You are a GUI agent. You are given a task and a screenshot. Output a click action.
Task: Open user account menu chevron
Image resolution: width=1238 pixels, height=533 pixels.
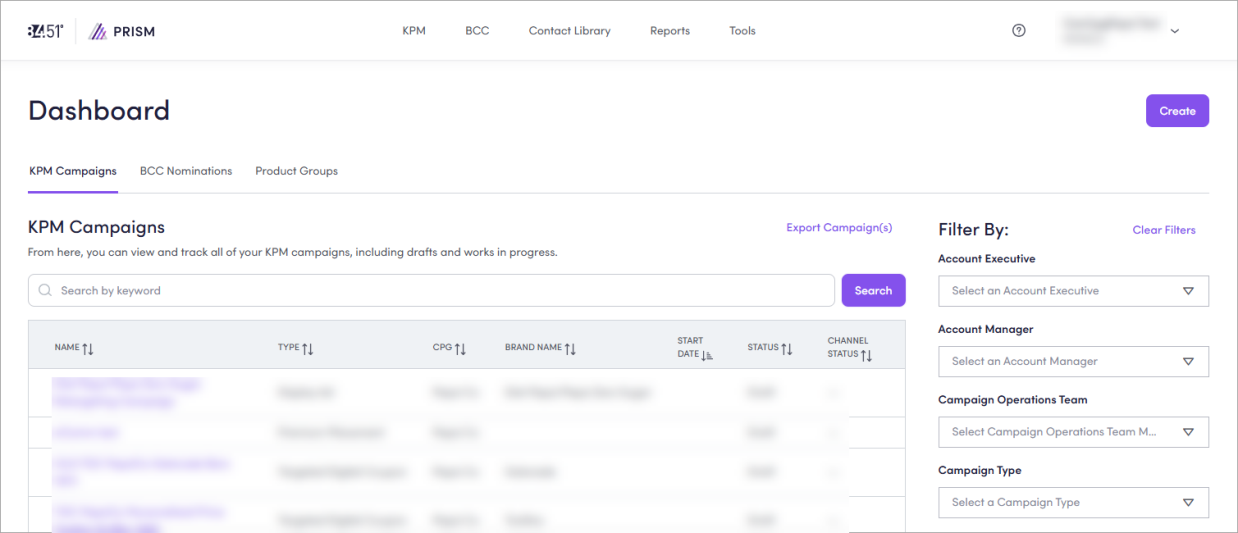pyautogui.click(x=1175, y=31)
